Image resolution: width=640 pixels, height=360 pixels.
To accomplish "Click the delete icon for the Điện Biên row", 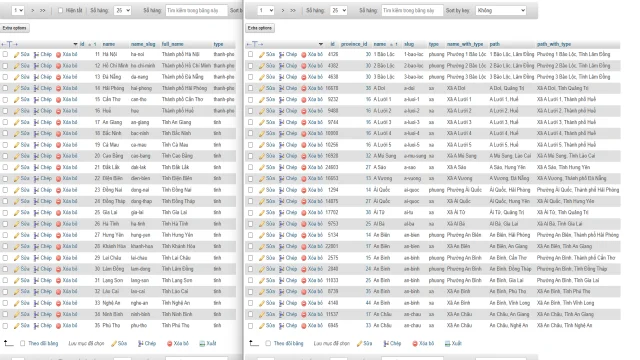I will pyautogui.click(x=58, y=179).
